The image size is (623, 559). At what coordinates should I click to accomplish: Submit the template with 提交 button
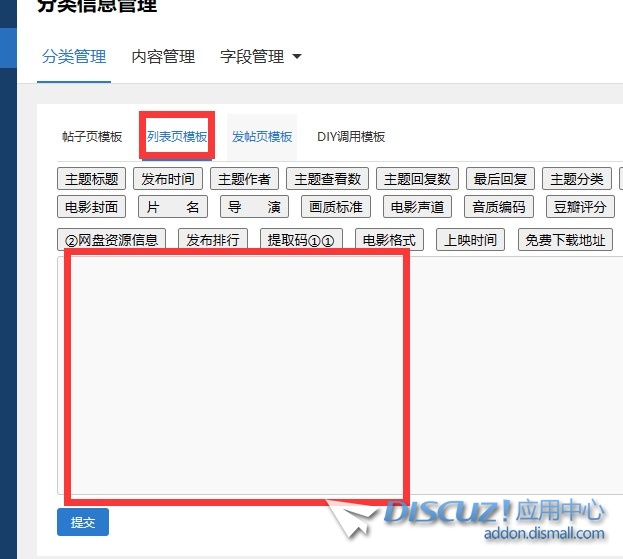(83, 522)
